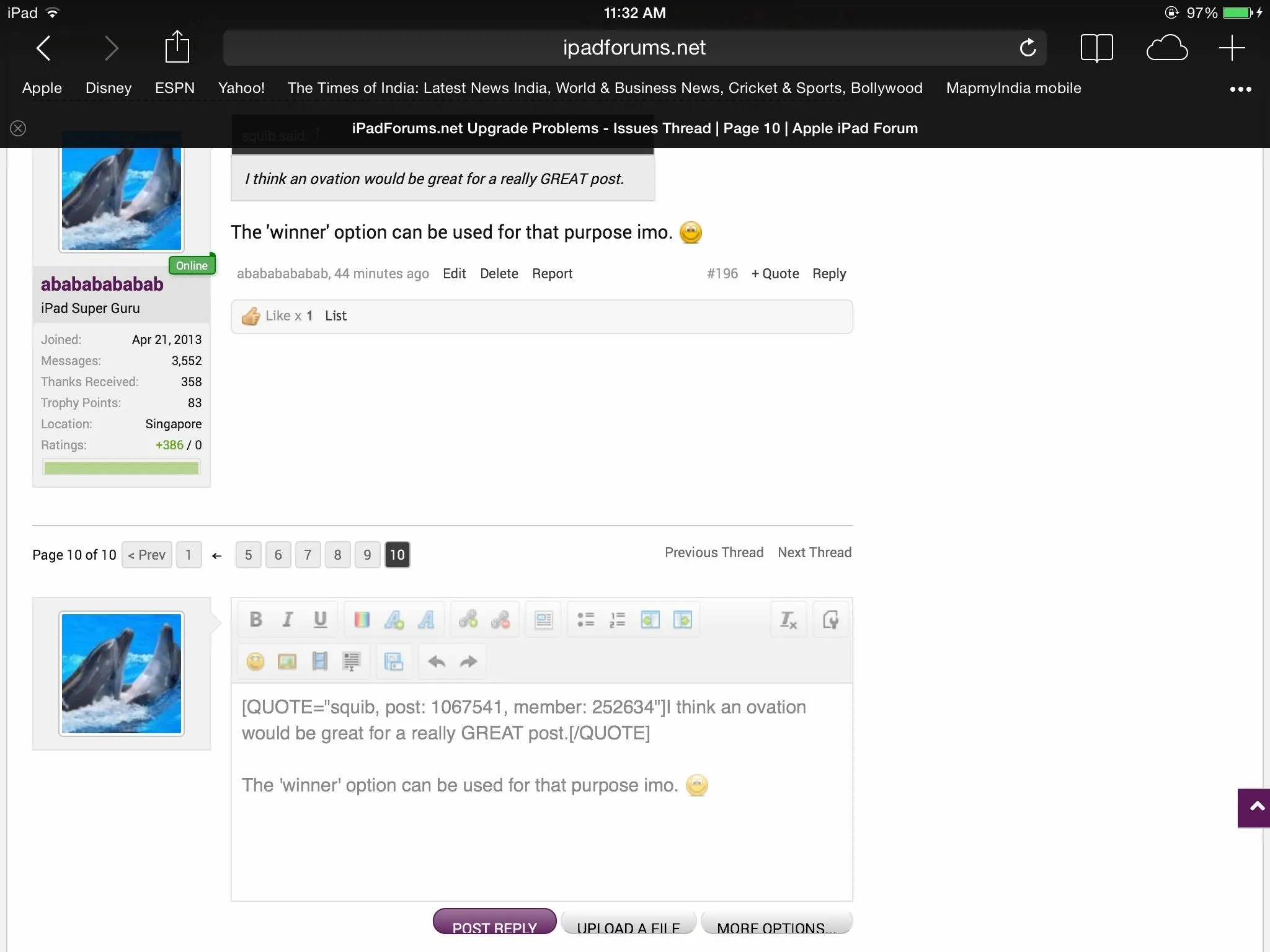Click the +Quote link on post #196
This screenshot has width=1270, height=952.
tap(775, 273)
